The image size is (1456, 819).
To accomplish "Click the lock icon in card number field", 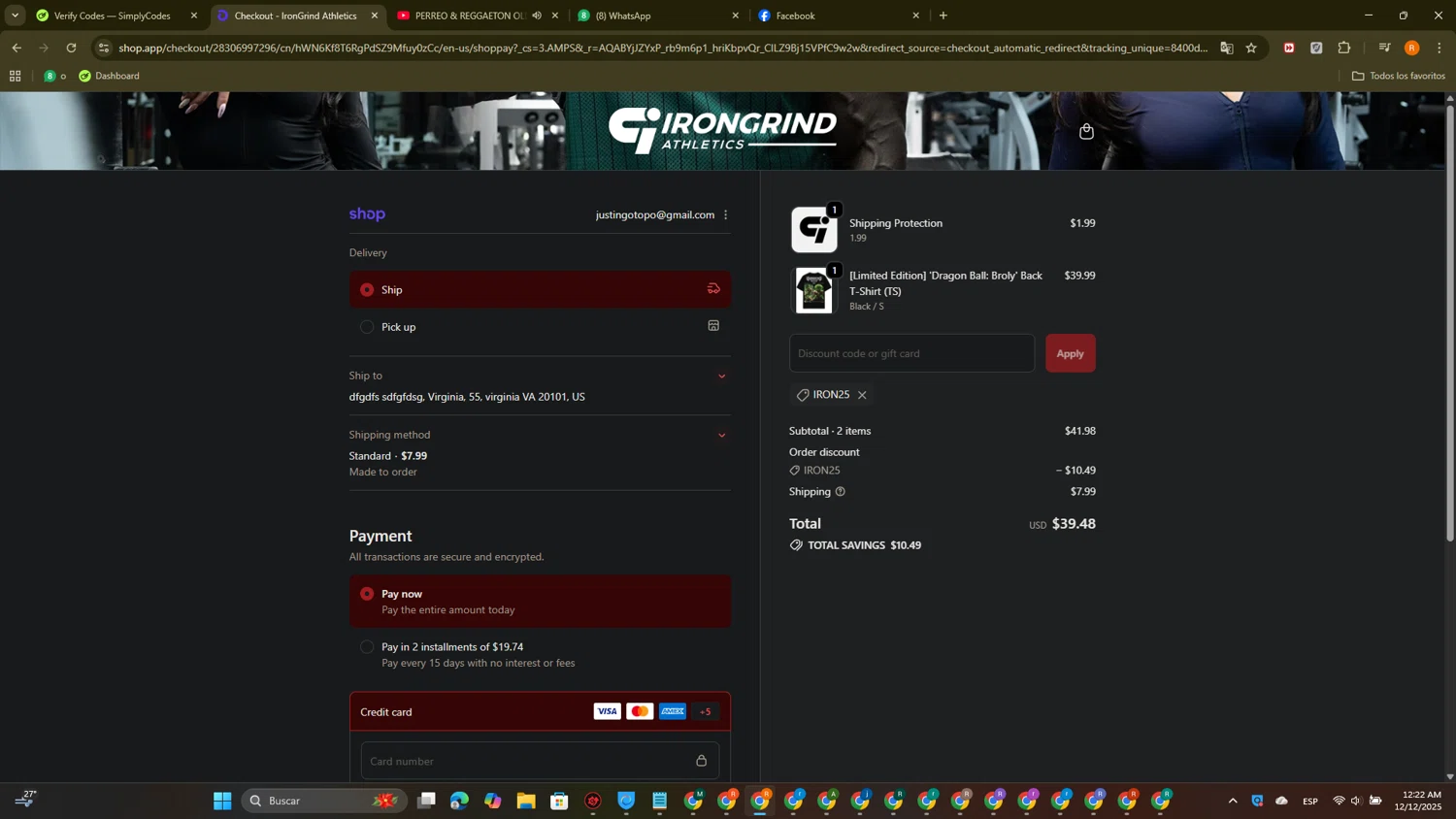I will (702, 761).
